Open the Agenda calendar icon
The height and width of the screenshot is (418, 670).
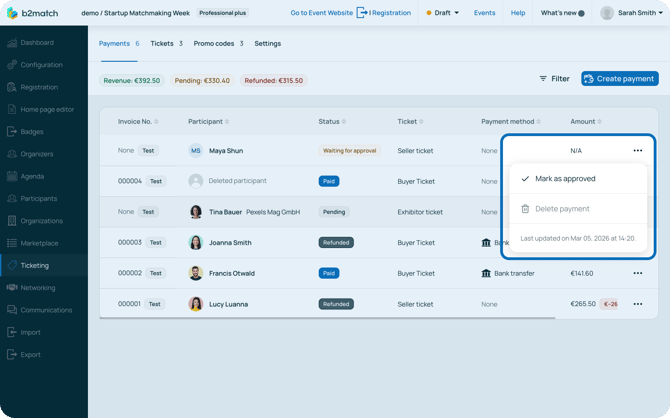(x=12, y=176)
